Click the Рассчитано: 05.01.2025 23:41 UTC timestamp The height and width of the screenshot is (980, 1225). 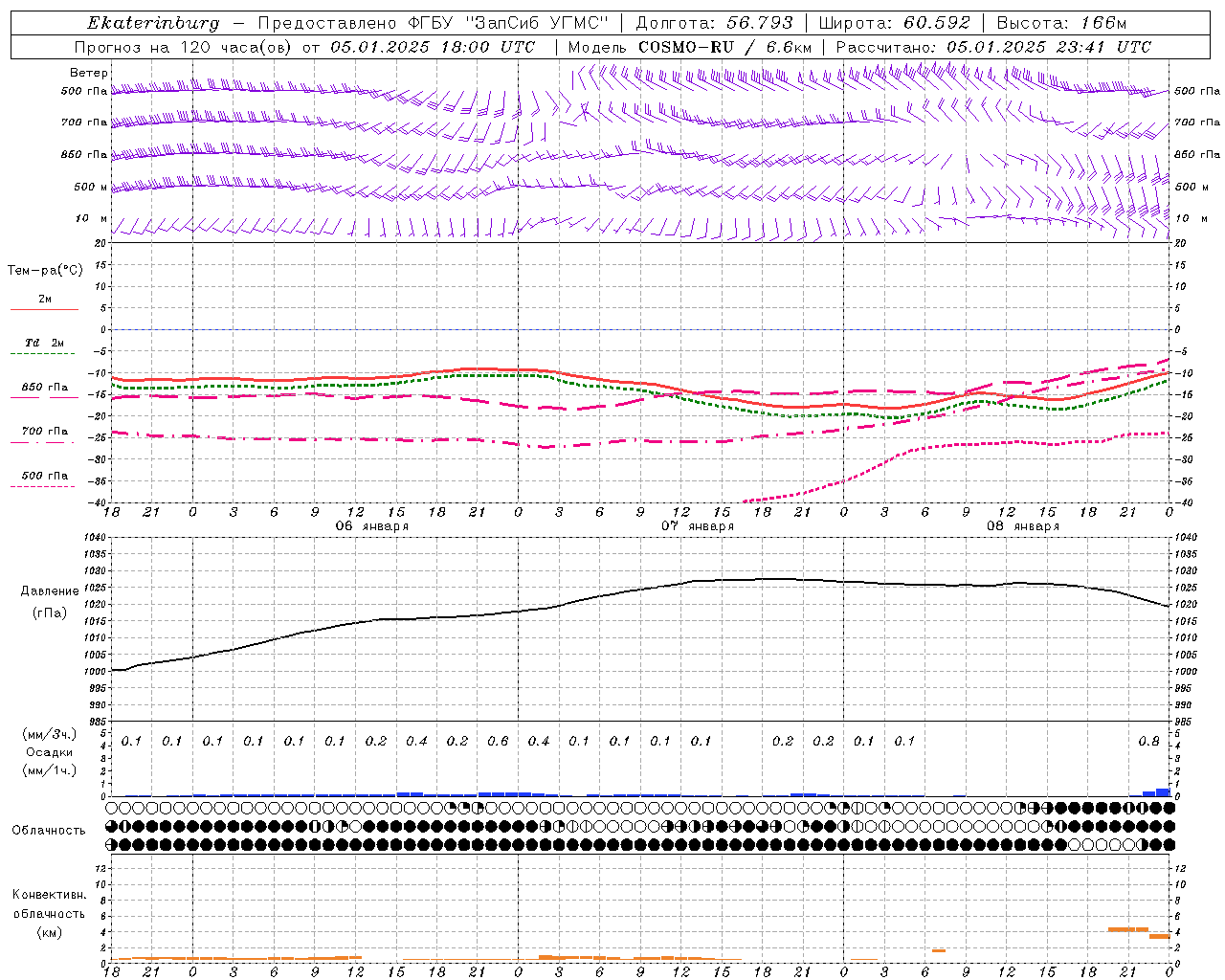point(993,47)
